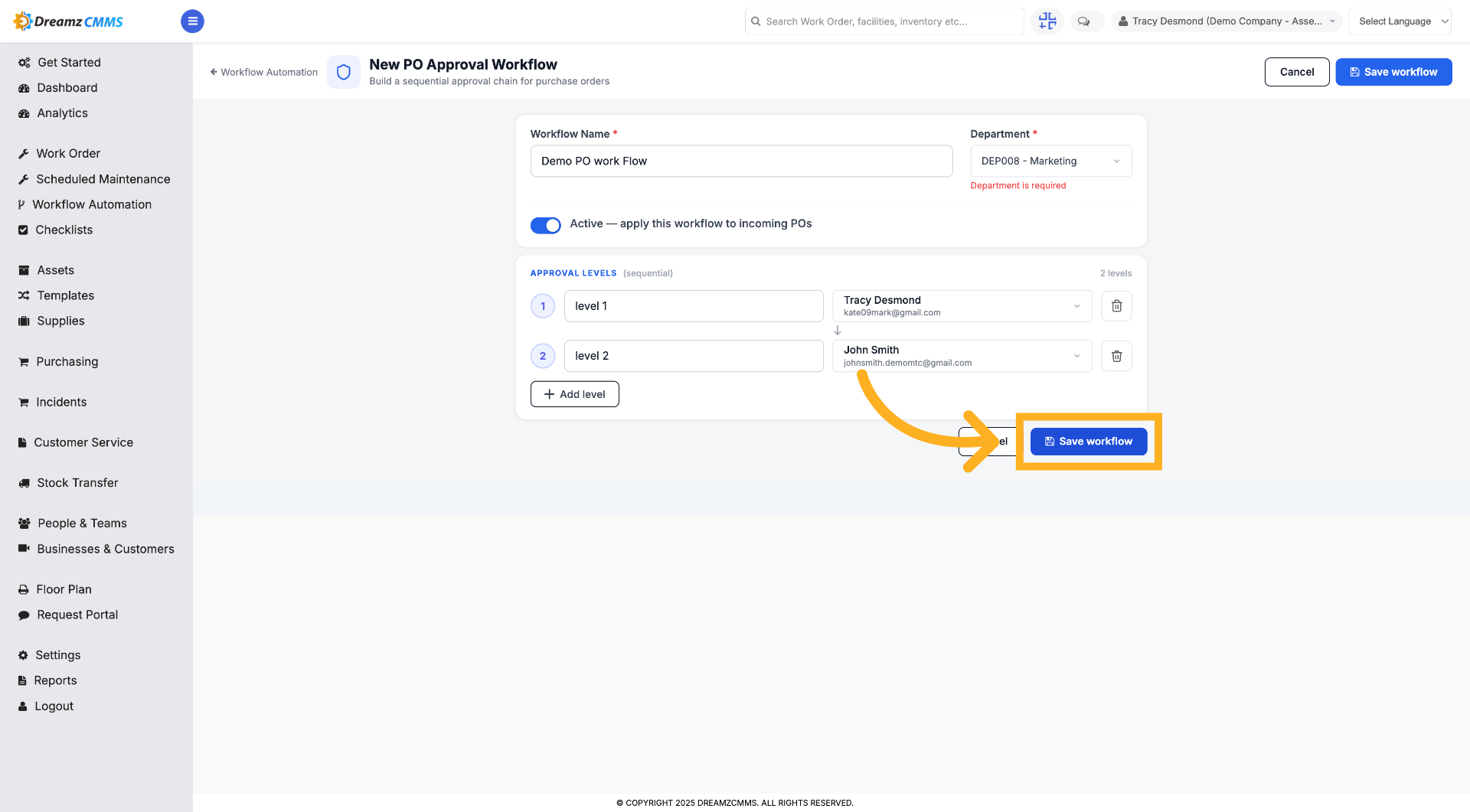The height and width of the screenshot is (812, 1470).
Task: Click the Workflow Name input field
Action: point(741,161)
